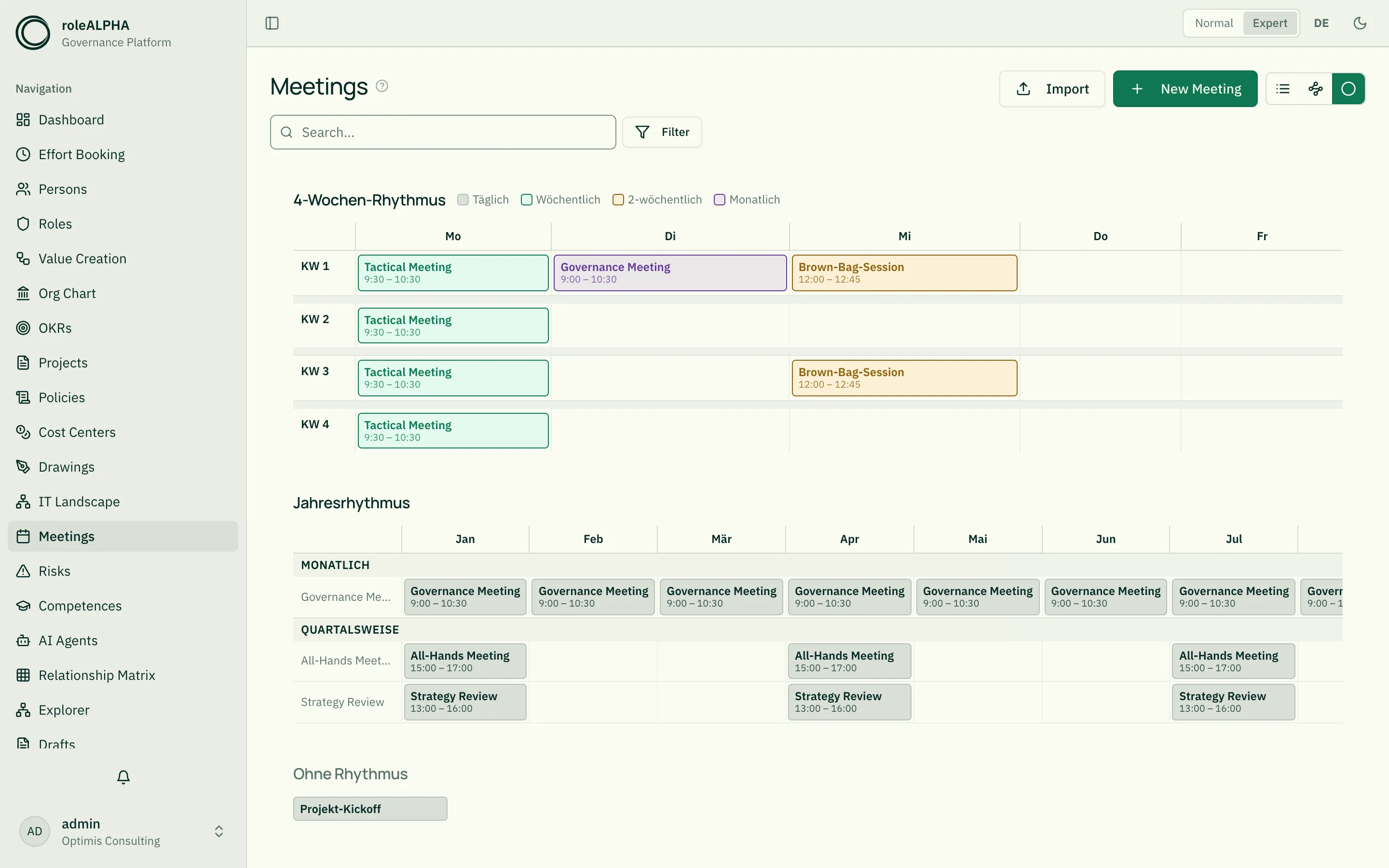Select the circle rhythm view icon
The height and width of the screenshot is (868, 1389).
1348,89
